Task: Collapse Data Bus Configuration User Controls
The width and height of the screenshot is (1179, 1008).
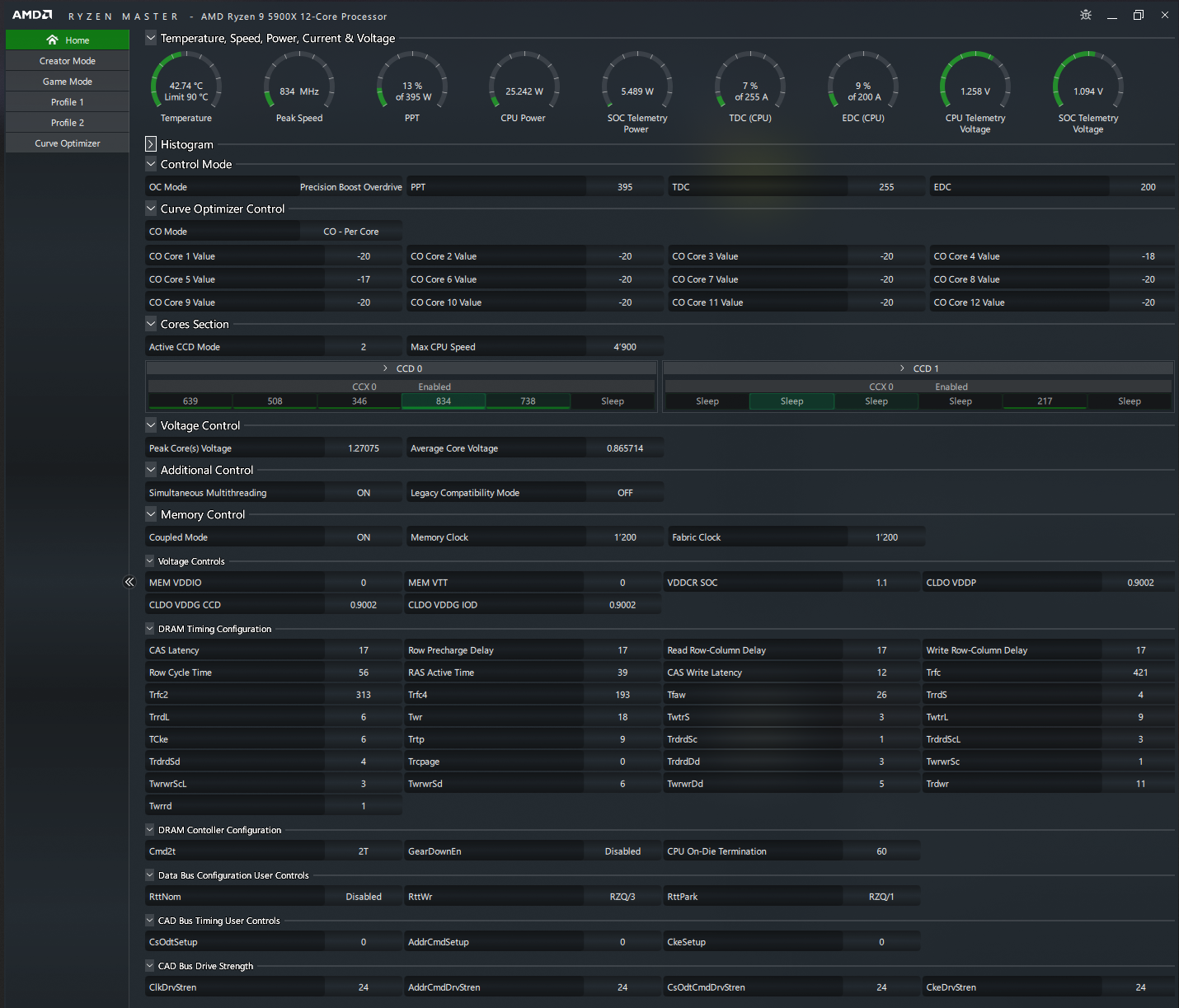Action: pos(150,875)
